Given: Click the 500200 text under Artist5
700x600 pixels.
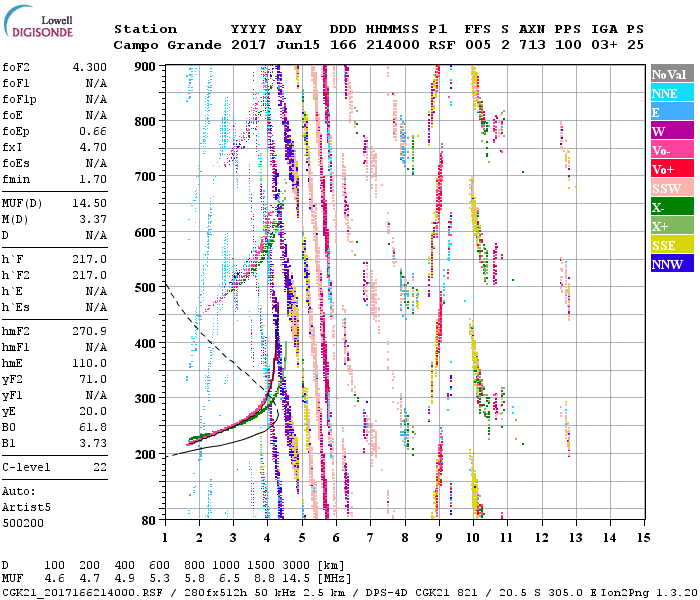Looking at the screenshot, I should pos(23,523).
